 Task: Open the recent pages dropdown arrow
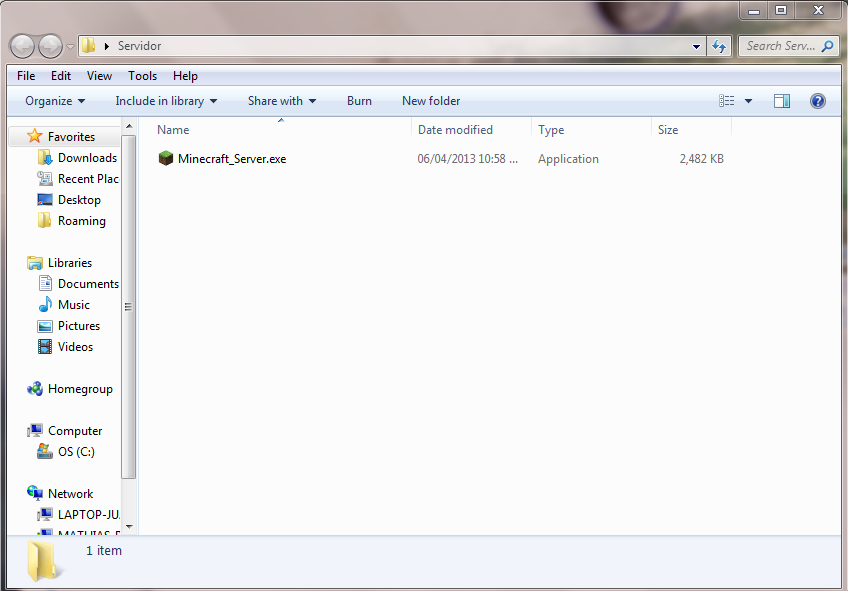(70, 47)
